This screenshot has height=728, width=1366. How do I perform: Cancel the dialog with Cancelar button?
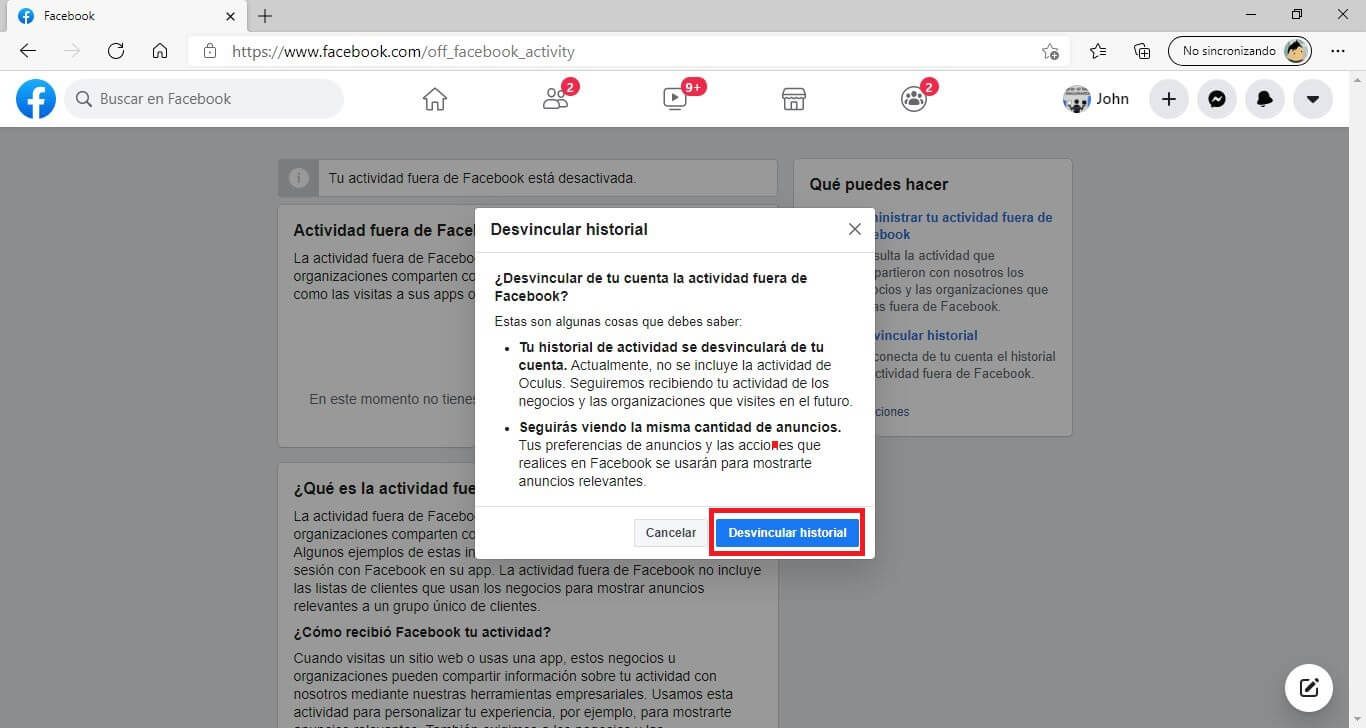pos(670,533)
